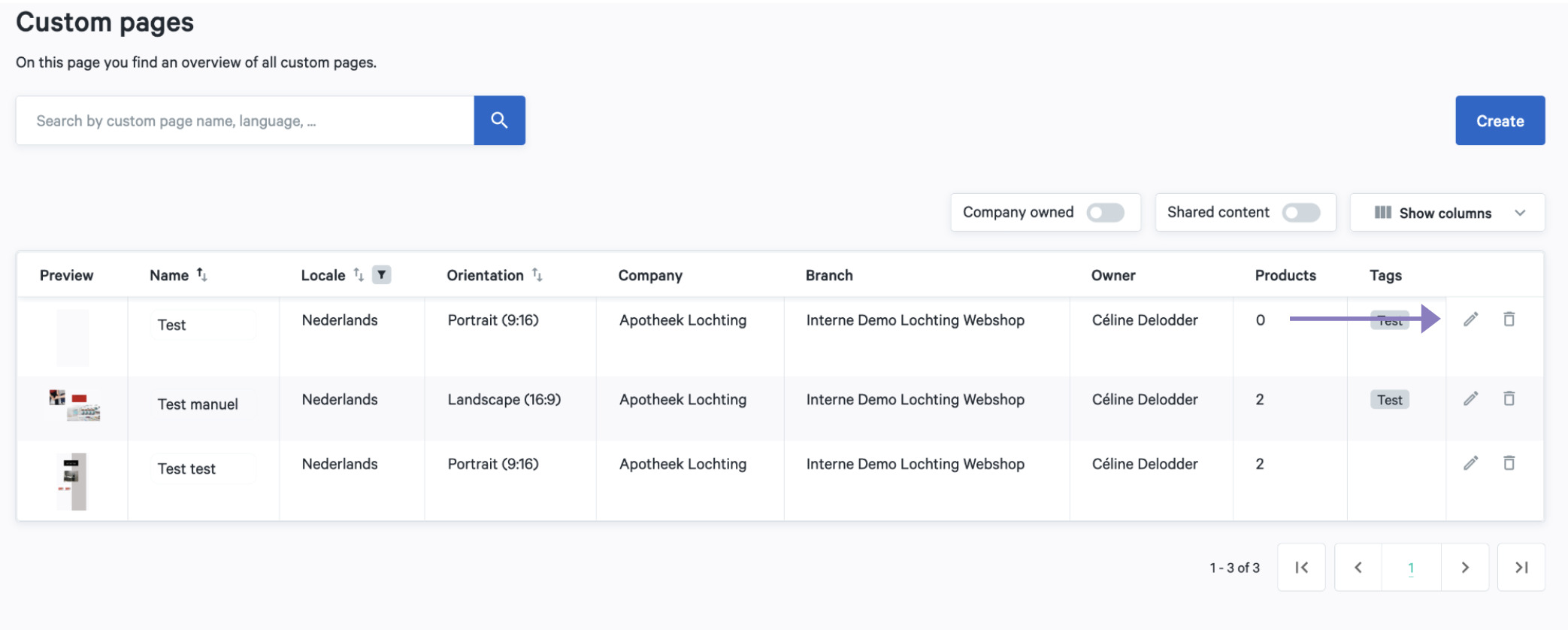Open blank preview thumbnail of Test
Viewport: 1568px width, 630px height.
tap(73, 338)
